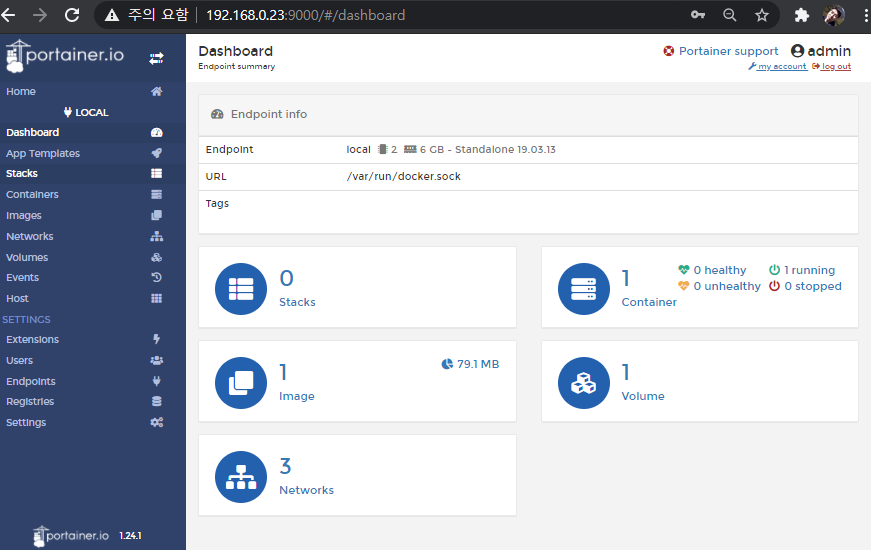Image resolution: width=871 pixels, height=550 pixels.
Task: Go back with the browser back arrow
Action: point(8,15)
